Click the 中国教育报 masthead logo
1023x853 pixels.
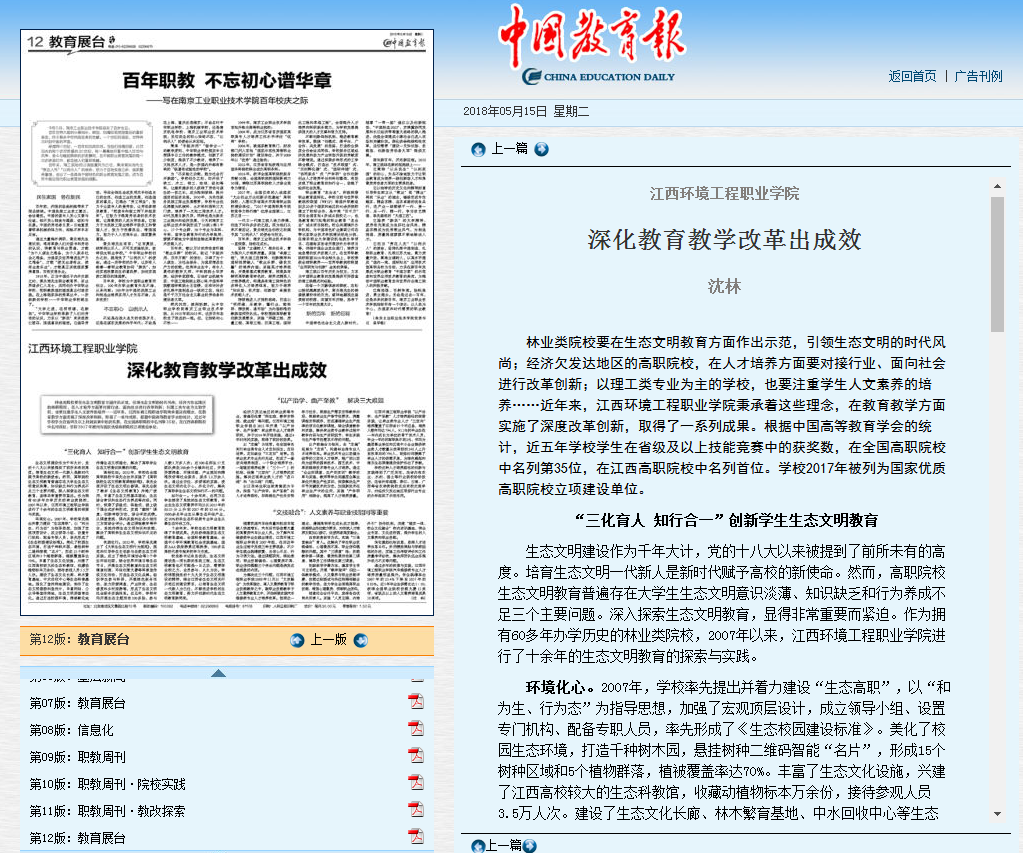pos(592,34)
